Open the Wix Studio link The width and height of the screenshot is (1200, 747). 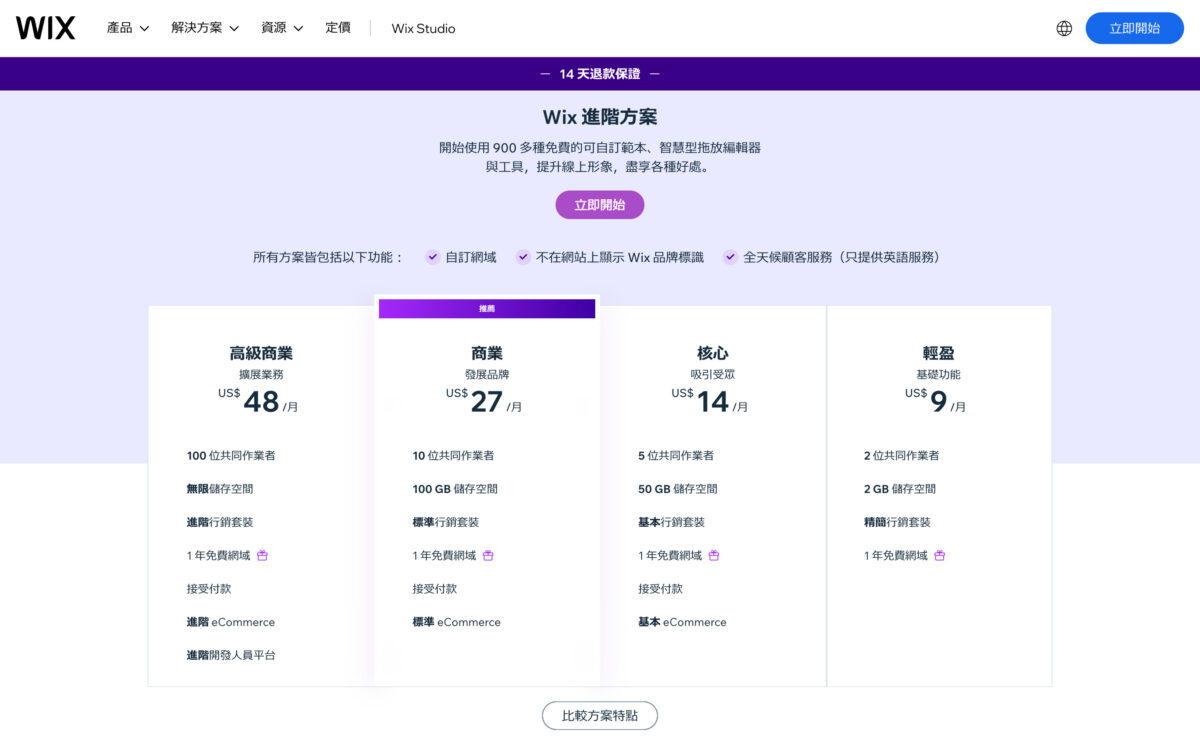coord(423,28)
